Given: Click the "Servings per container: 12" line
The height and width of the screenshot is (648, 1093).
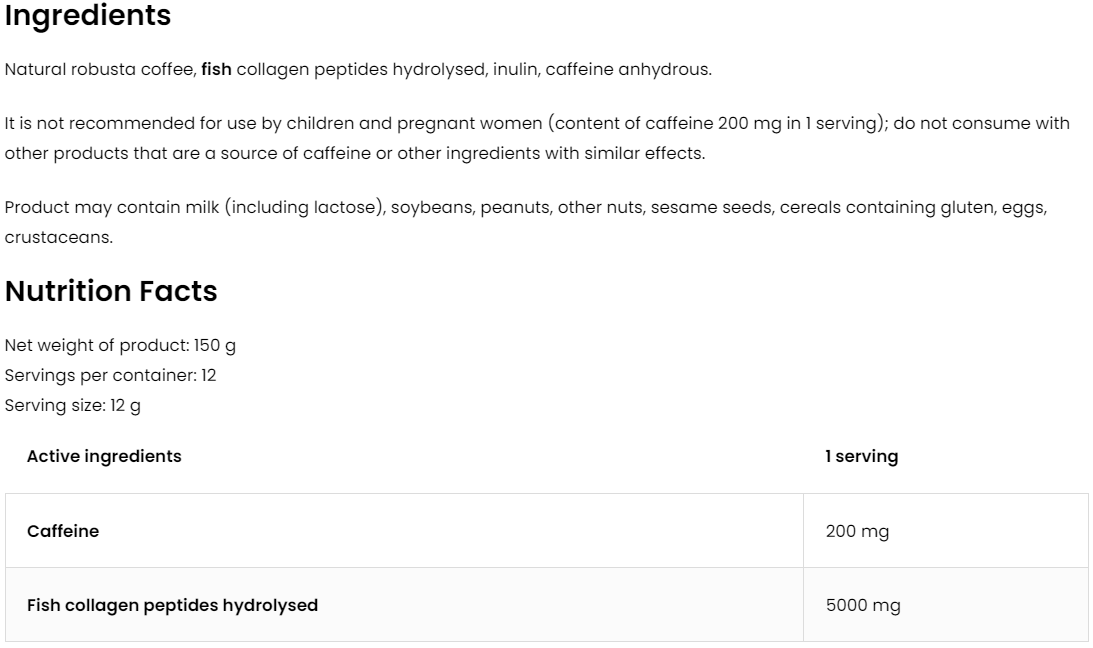Looking at the screenshot, I should pyautogui.click(x=110, y=376).
